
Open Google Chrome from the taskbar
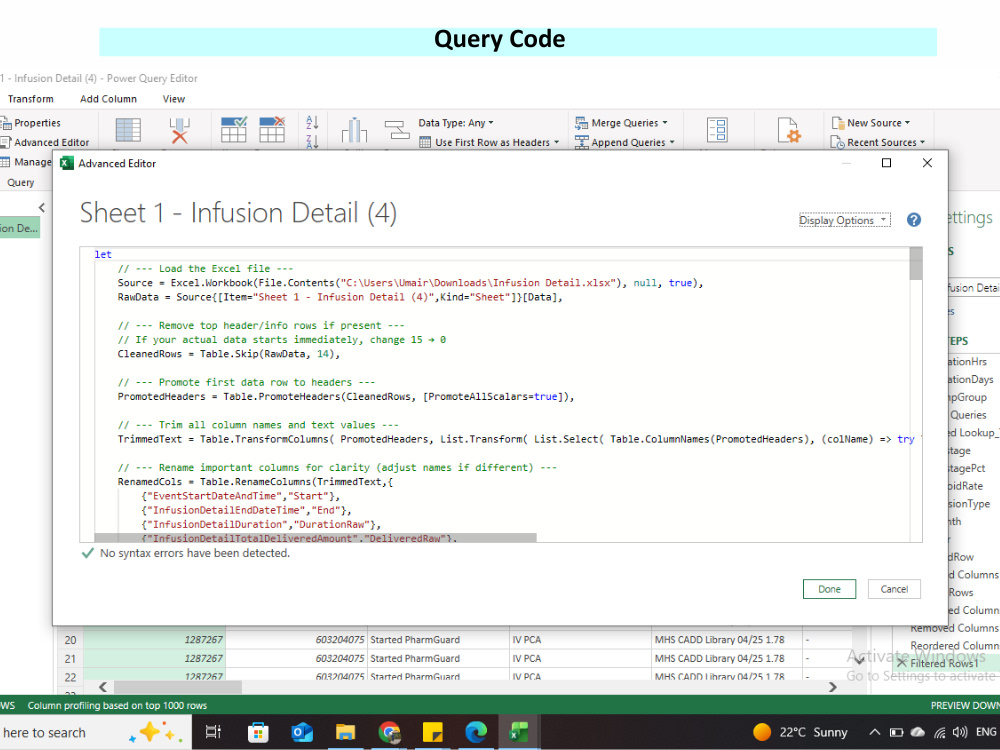tap(389, 732)
